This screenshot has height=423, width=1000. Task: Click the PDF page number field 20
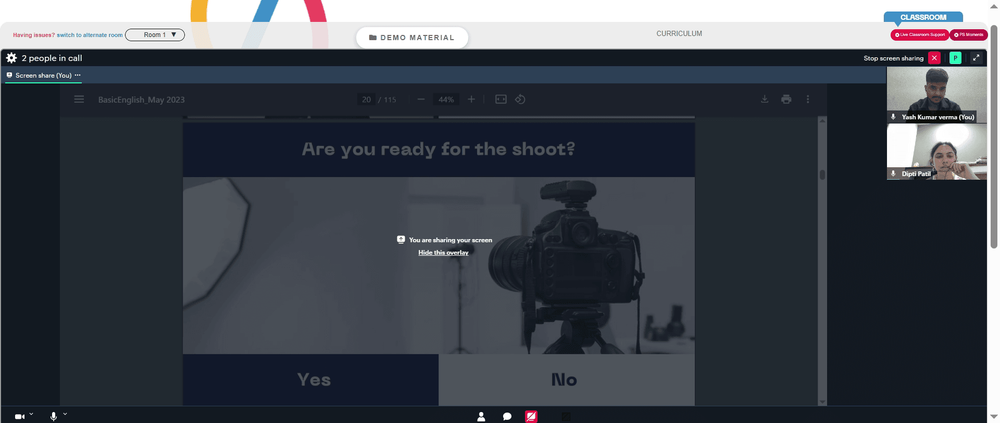point(366,100)
